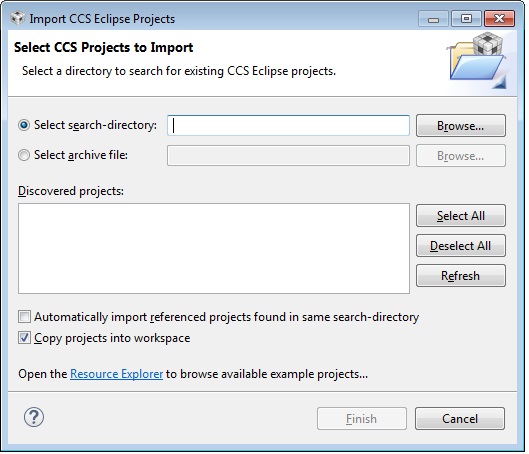Open the Resource Explorer link
The image size is (529, 454).
[x=116, y=374]
